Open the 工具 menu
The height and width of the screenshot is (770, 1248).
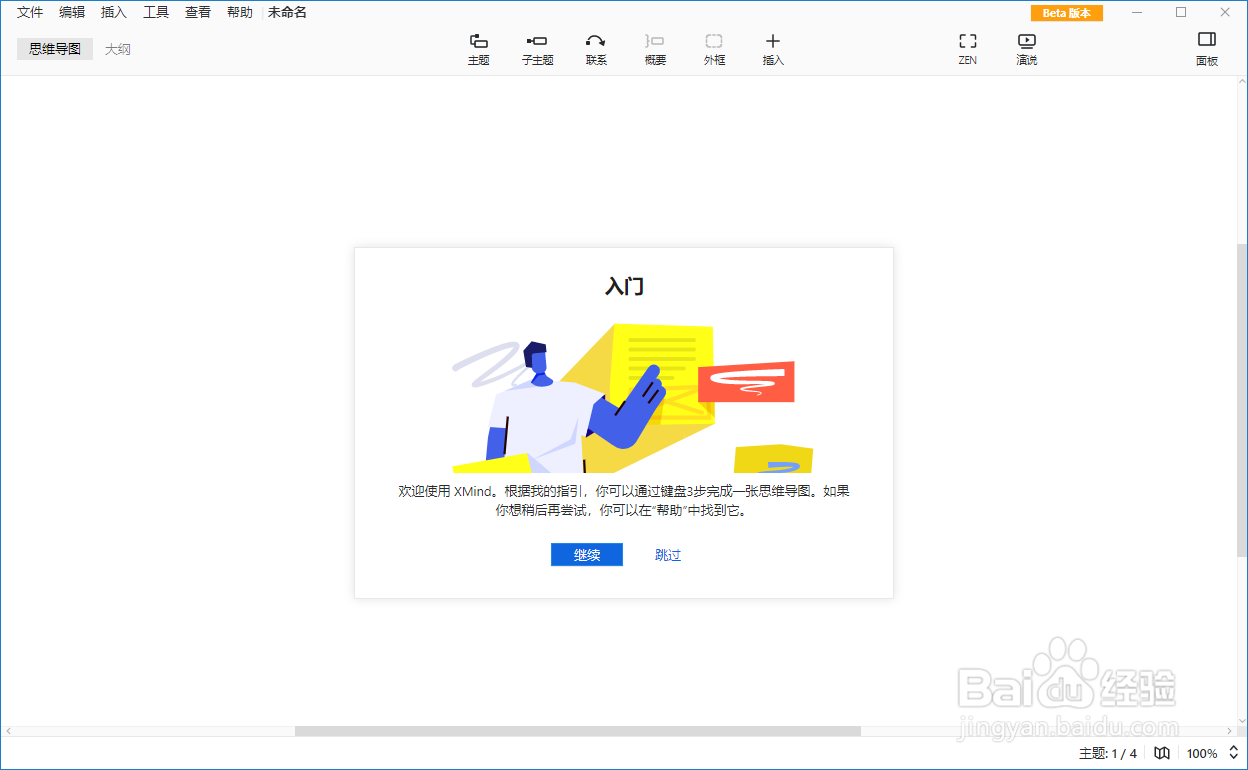point(156,12)
